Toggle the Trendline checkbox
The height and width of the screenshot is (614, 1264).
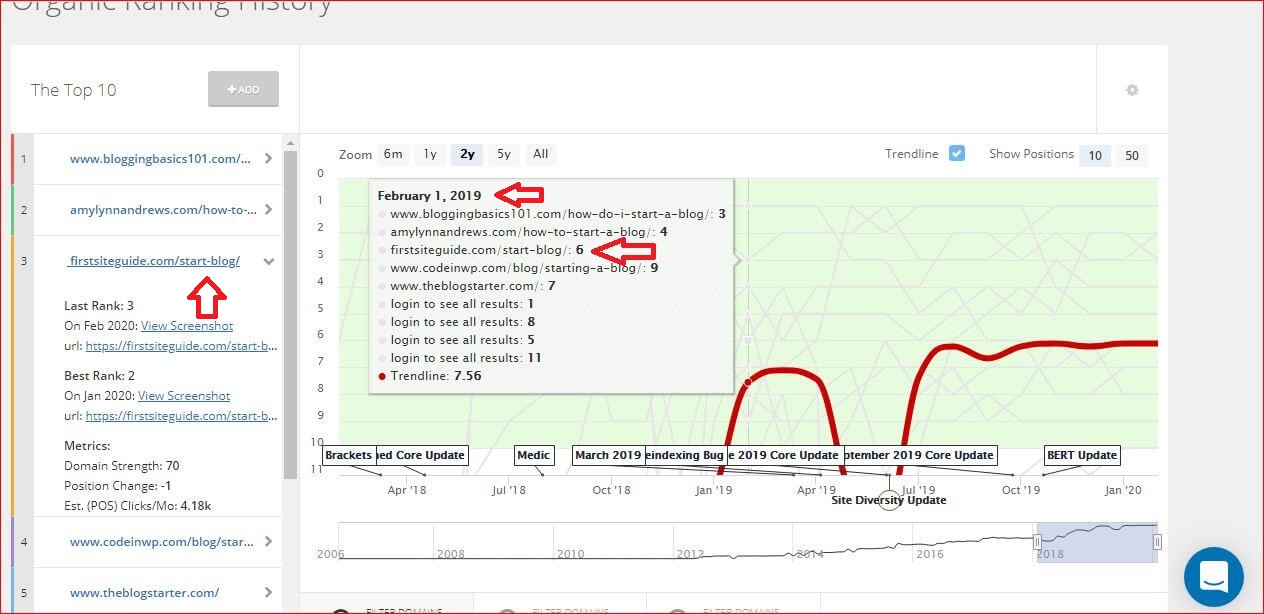point(957,154)
